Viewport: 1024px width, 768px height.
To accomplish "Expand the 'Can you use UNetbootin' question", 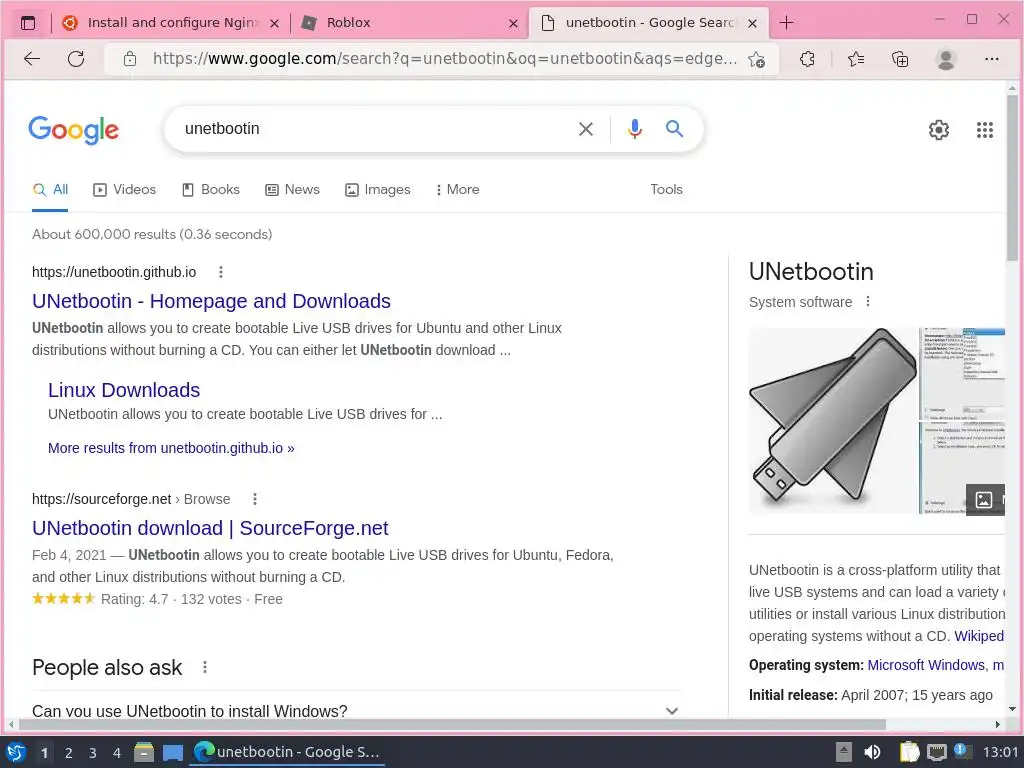I will [357, 710].
